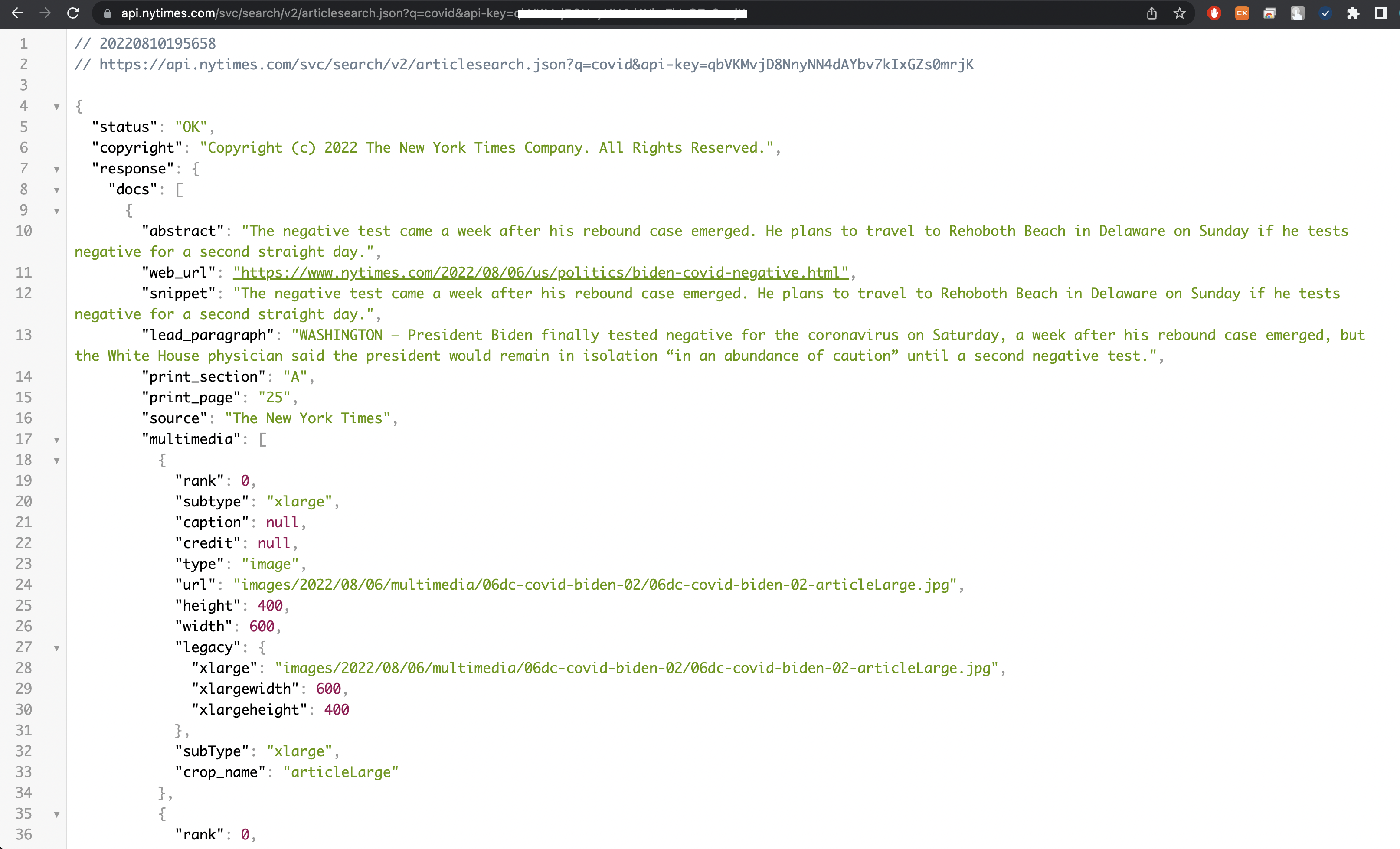Open the blue checkmark extension
This screenshot has width=1400, height=849.
(x=1325, y=13)
